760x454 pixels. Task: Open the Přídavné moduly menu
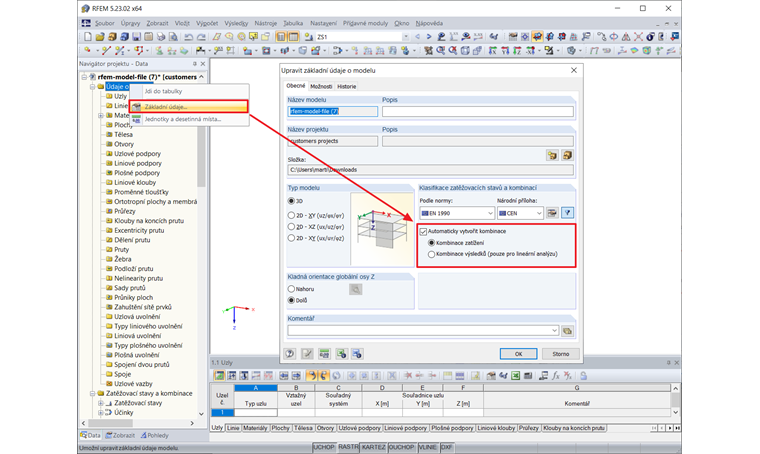[365, 23]
